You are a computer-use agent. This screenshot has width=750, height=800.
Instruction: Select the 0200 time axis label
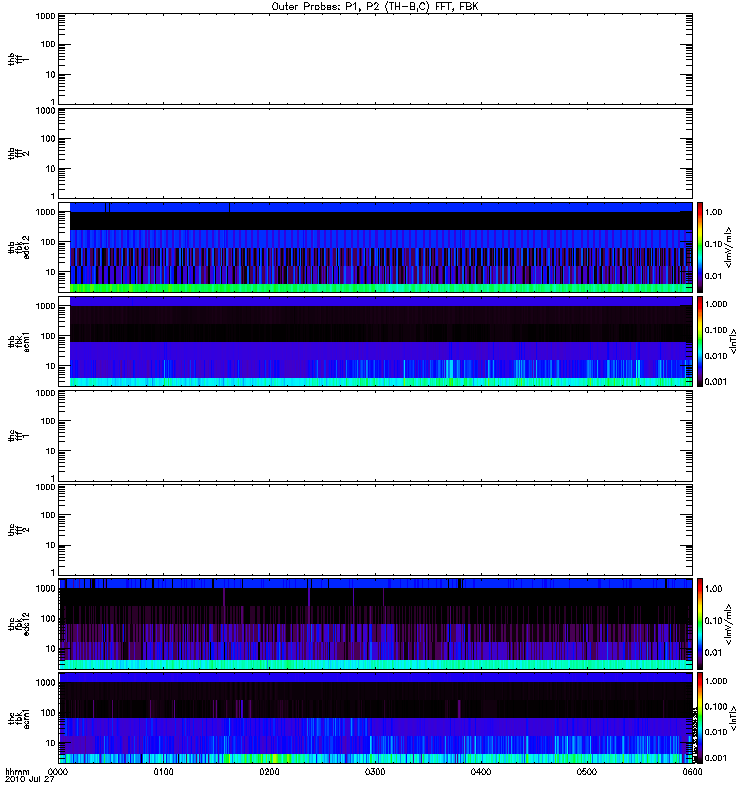(269, 772)
